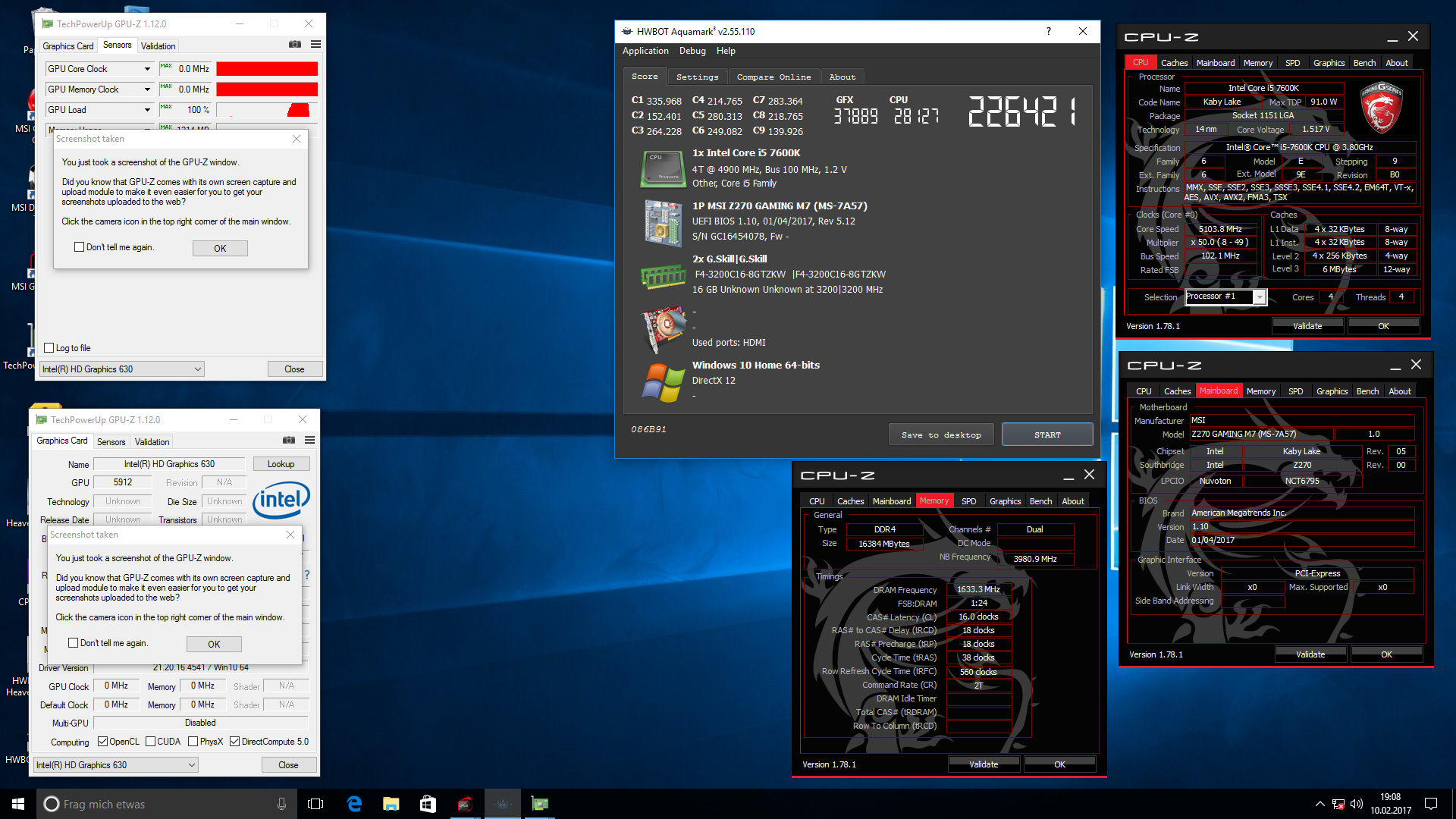Open the Help menu in Aquamark
This screenshot has width=1456, height=819.
click(726, 51)
